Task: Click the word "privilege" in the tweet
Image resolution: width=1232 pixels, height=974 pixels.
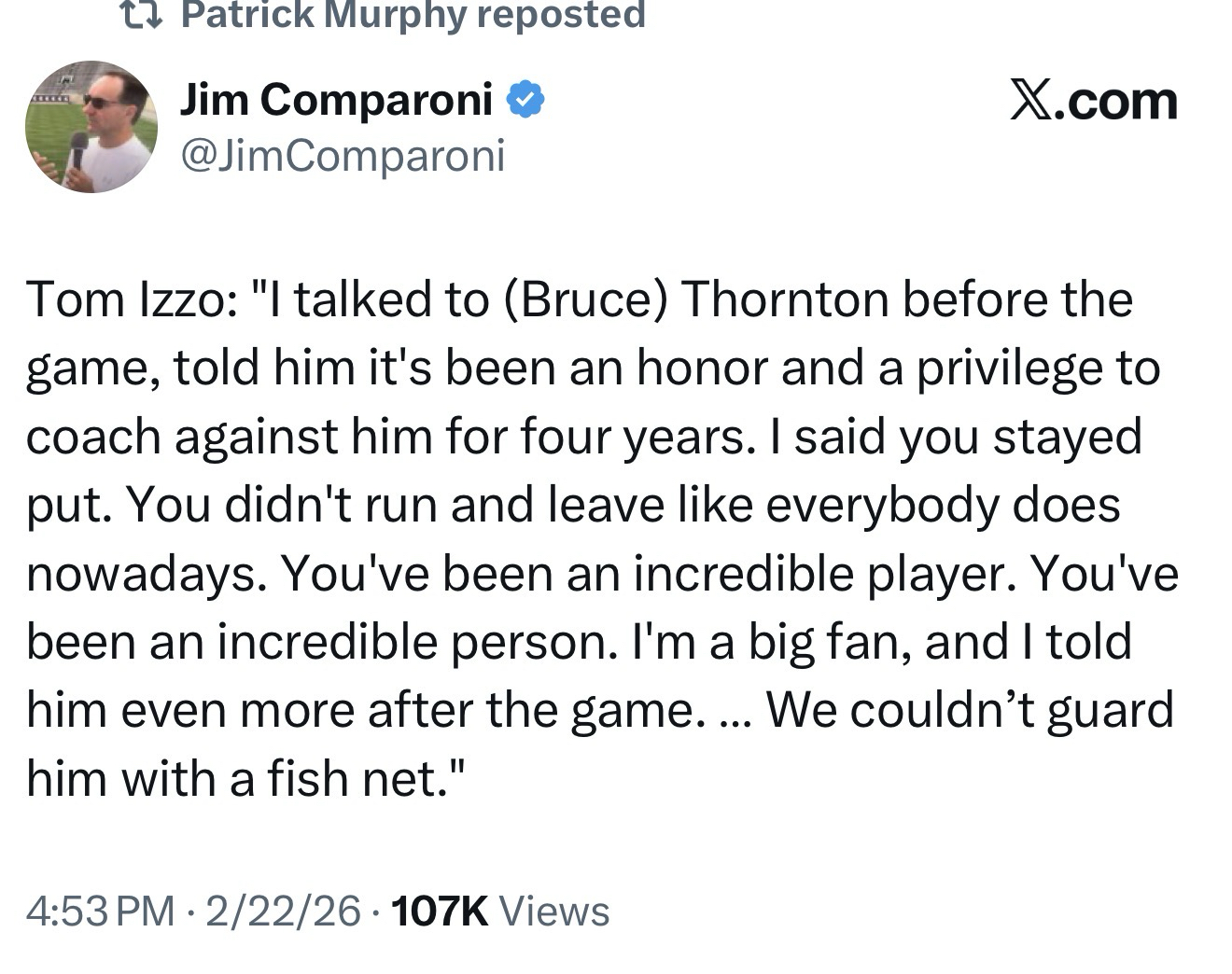Action: (1003, 369)
